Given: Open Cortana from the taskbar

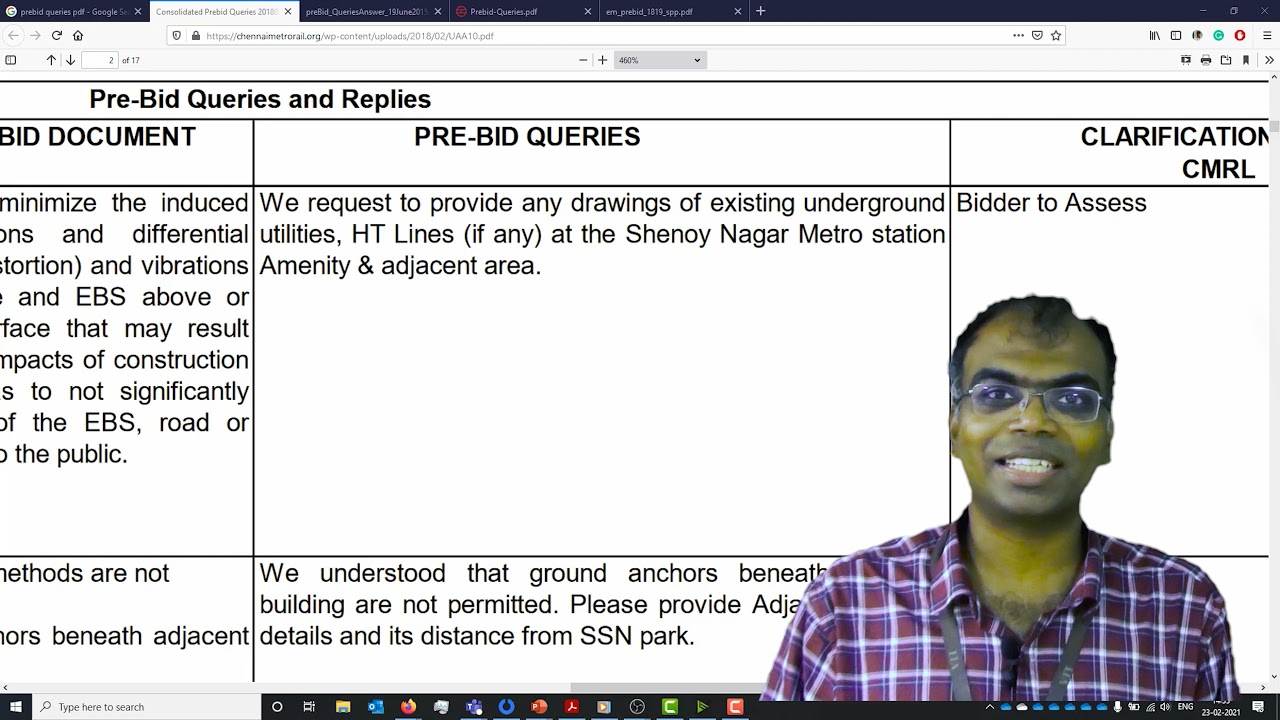Looking at the screenshot, I should 277,707.
